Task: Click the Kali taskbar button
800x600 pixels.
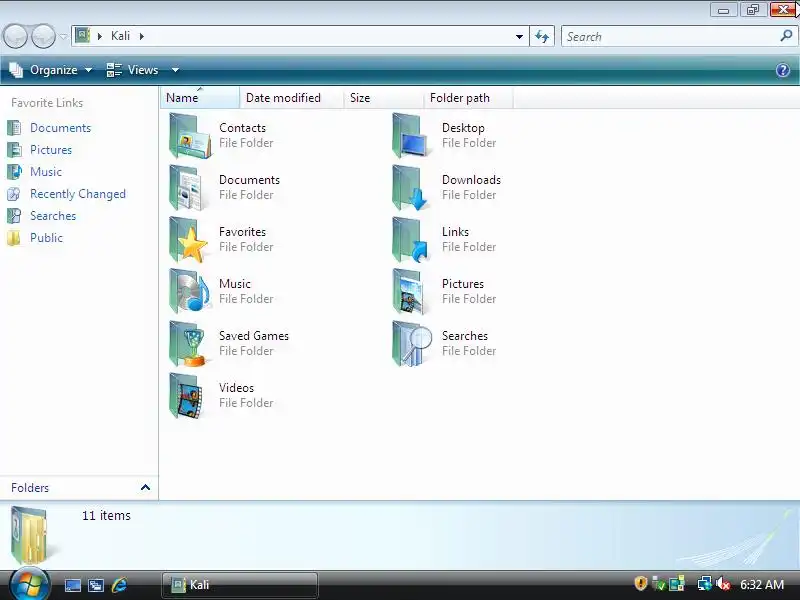Action: [x=240, y=585]
